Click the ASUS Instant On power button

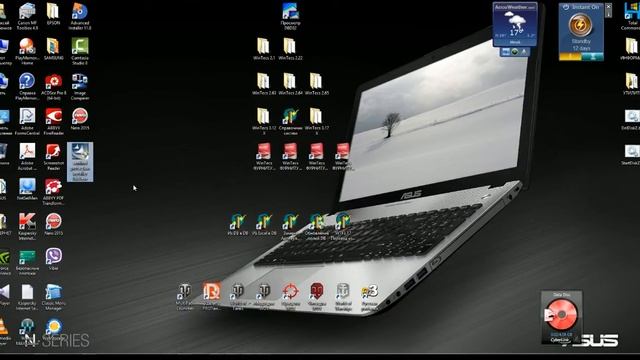point(580,25)
